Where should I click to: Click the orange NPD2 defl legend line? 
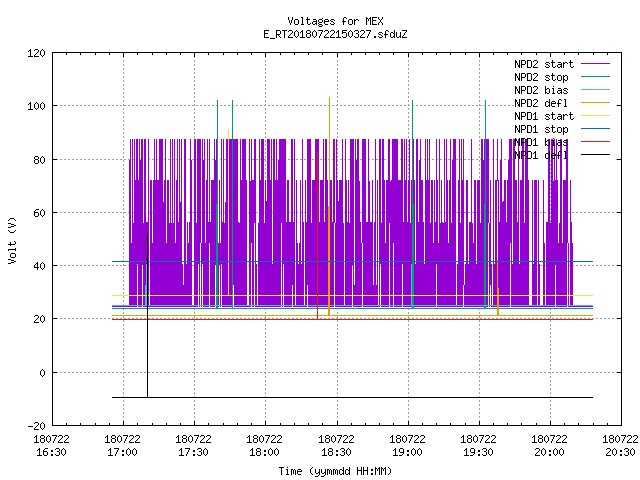pyautogui.click(x=595, y=102)
